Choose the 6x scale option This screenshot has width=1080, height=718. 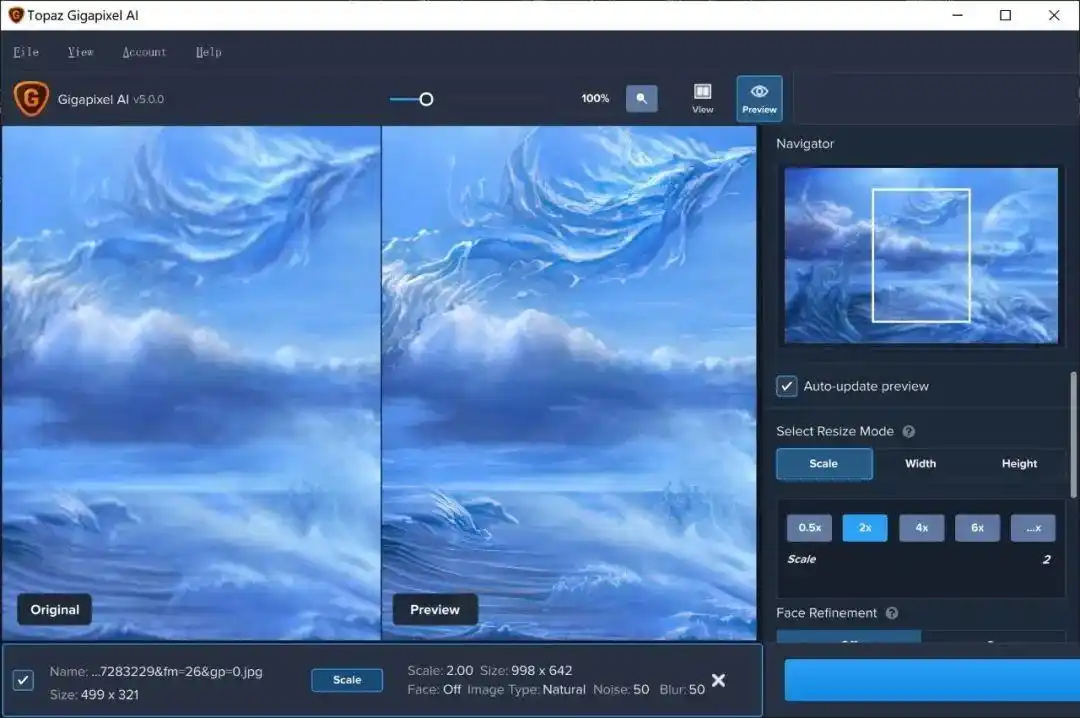point(977,528)
